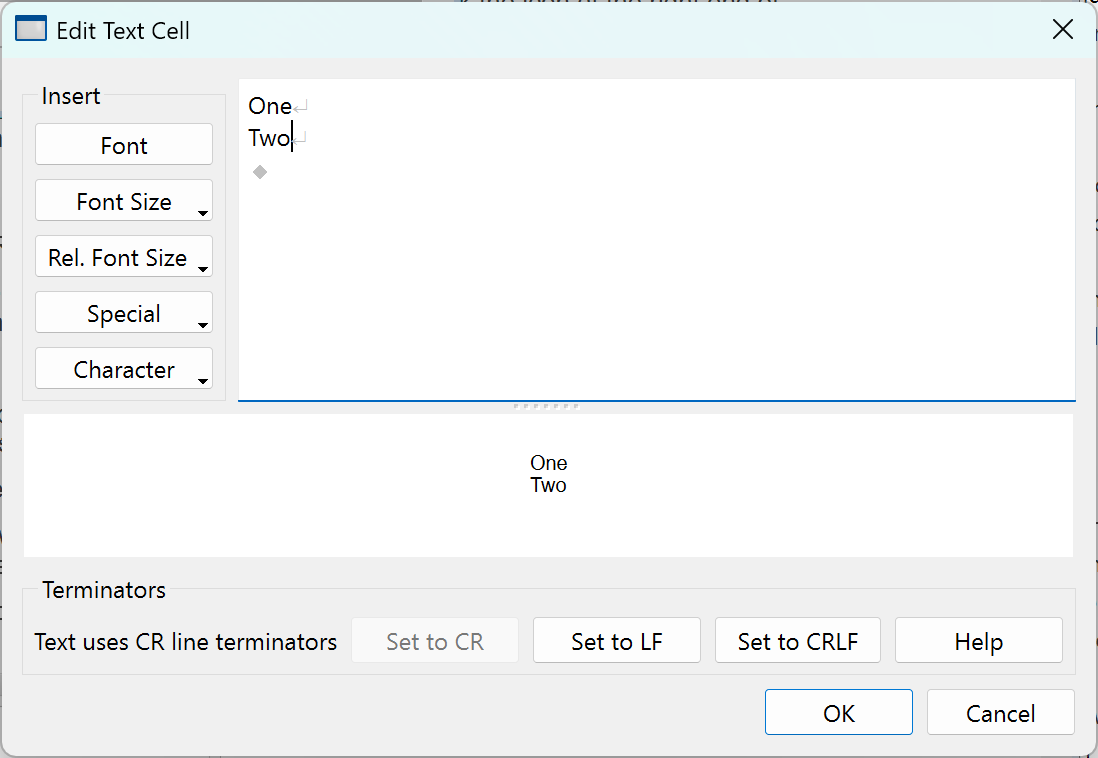Click the grayed-out Set to CR button
Viewport: 1098px width, 758px height.
pyautogui.click(x=434, y=641)
